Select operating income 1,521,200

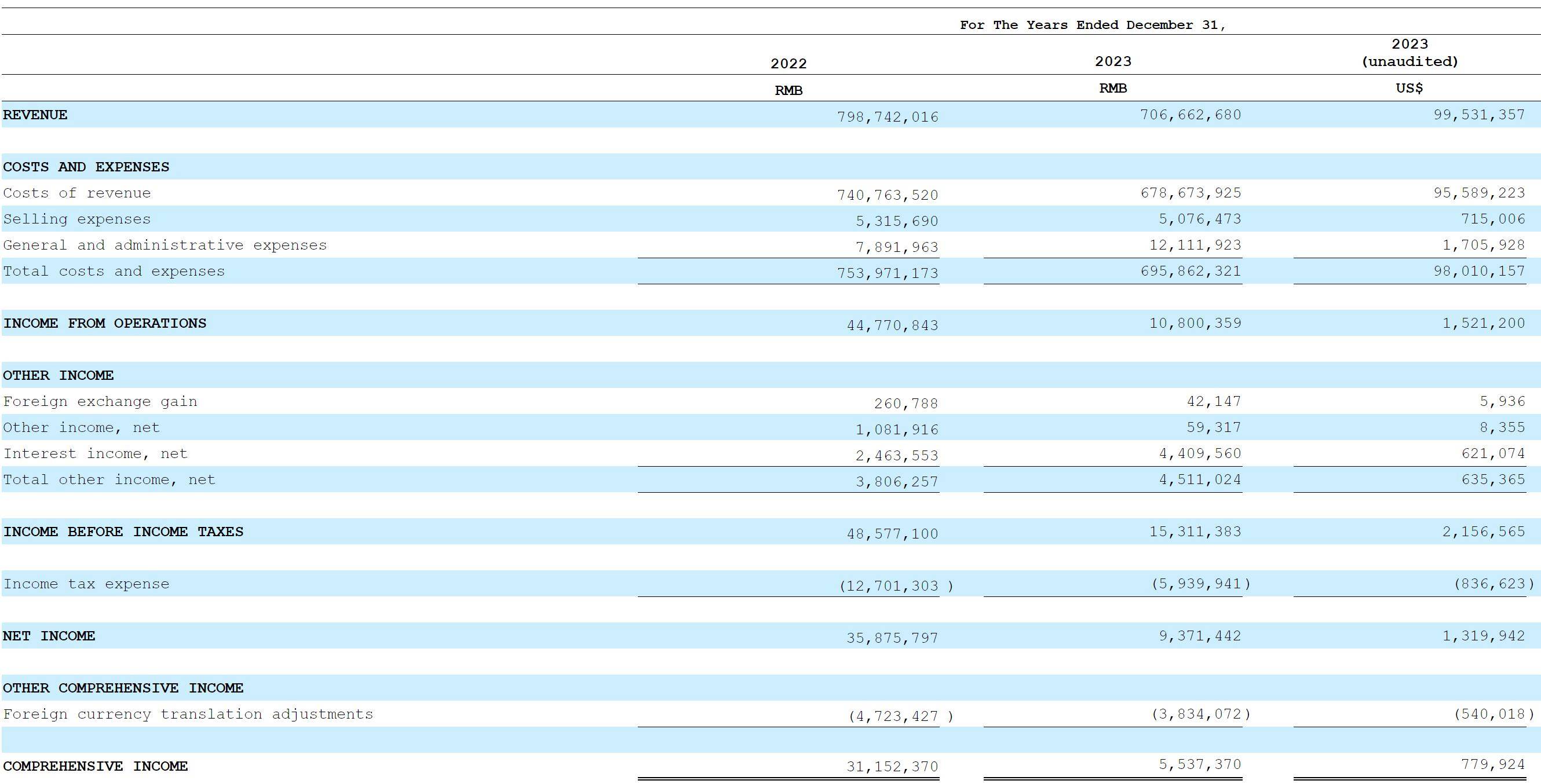1484,324
